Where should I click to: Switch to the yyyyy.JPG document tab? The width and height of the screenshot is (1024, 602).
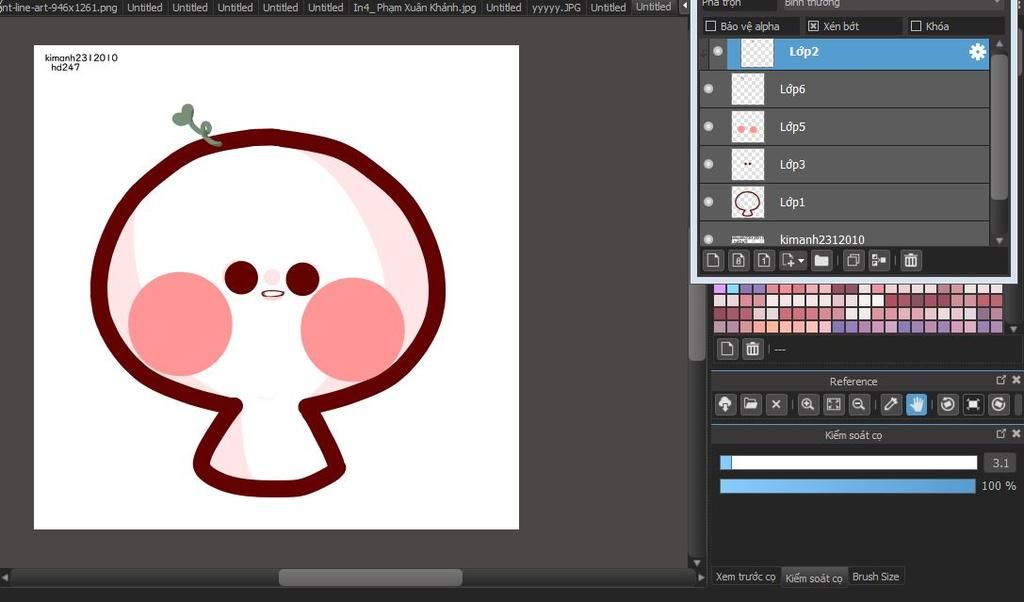[558, 7]
